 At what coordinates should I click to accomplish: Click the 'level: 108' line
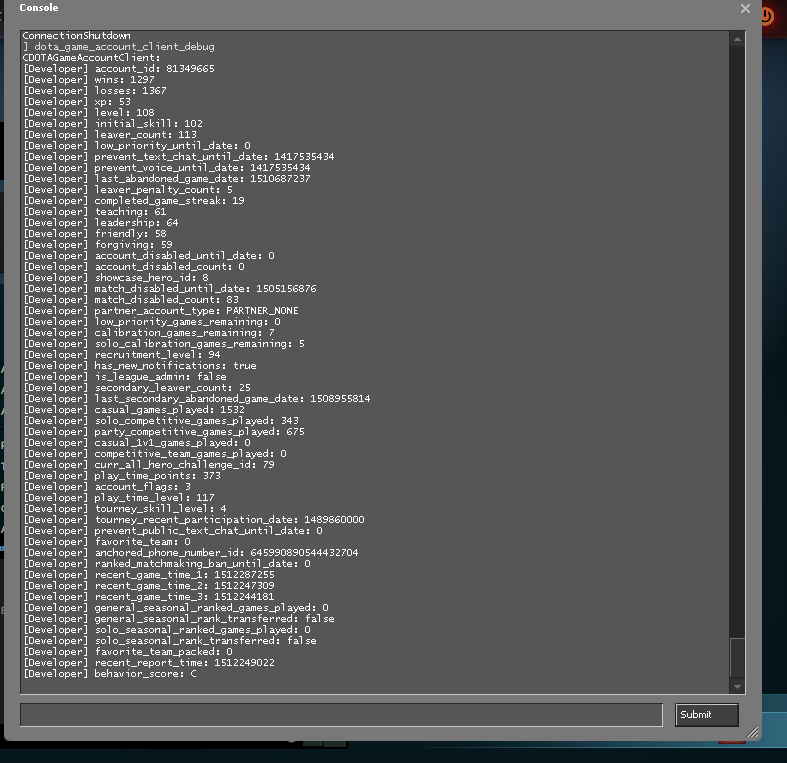coord(89,113)
